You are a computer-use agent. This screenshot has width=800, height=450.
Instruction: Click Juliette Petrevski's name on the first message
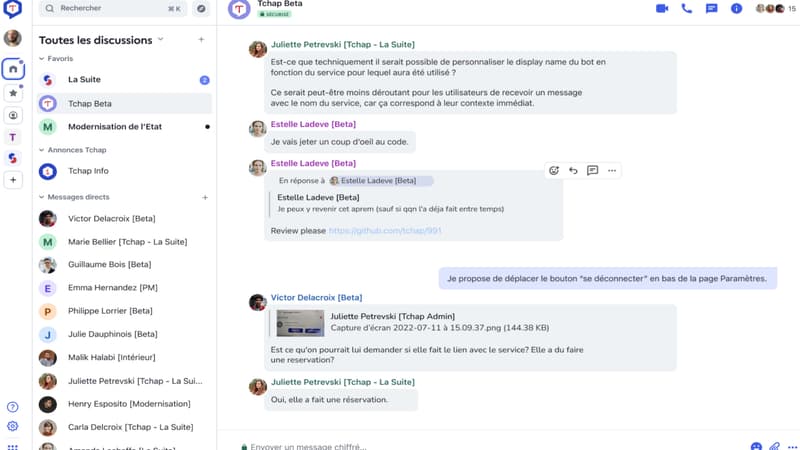[343, 44]
